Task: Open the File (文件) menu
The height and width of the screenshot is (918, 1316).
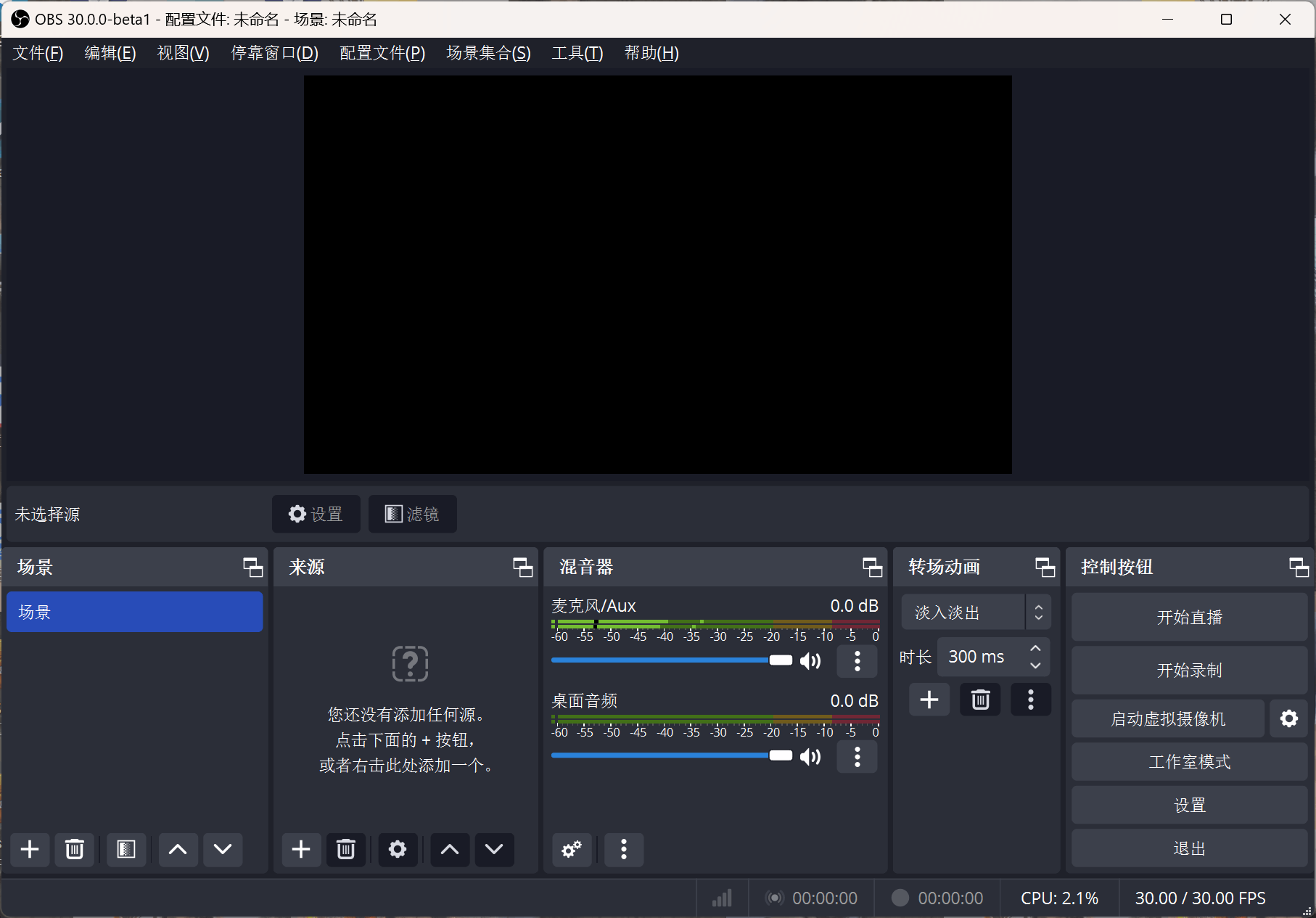Action: pos(38,53)
